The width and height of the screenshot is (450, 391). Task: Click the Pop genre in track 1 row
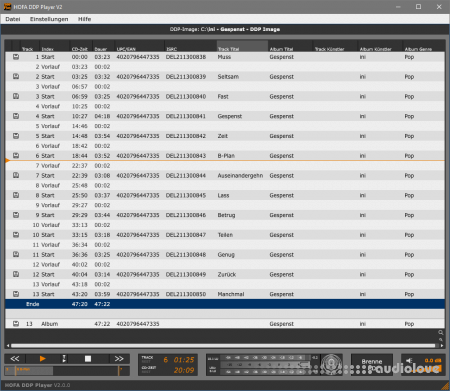point(409,57)
